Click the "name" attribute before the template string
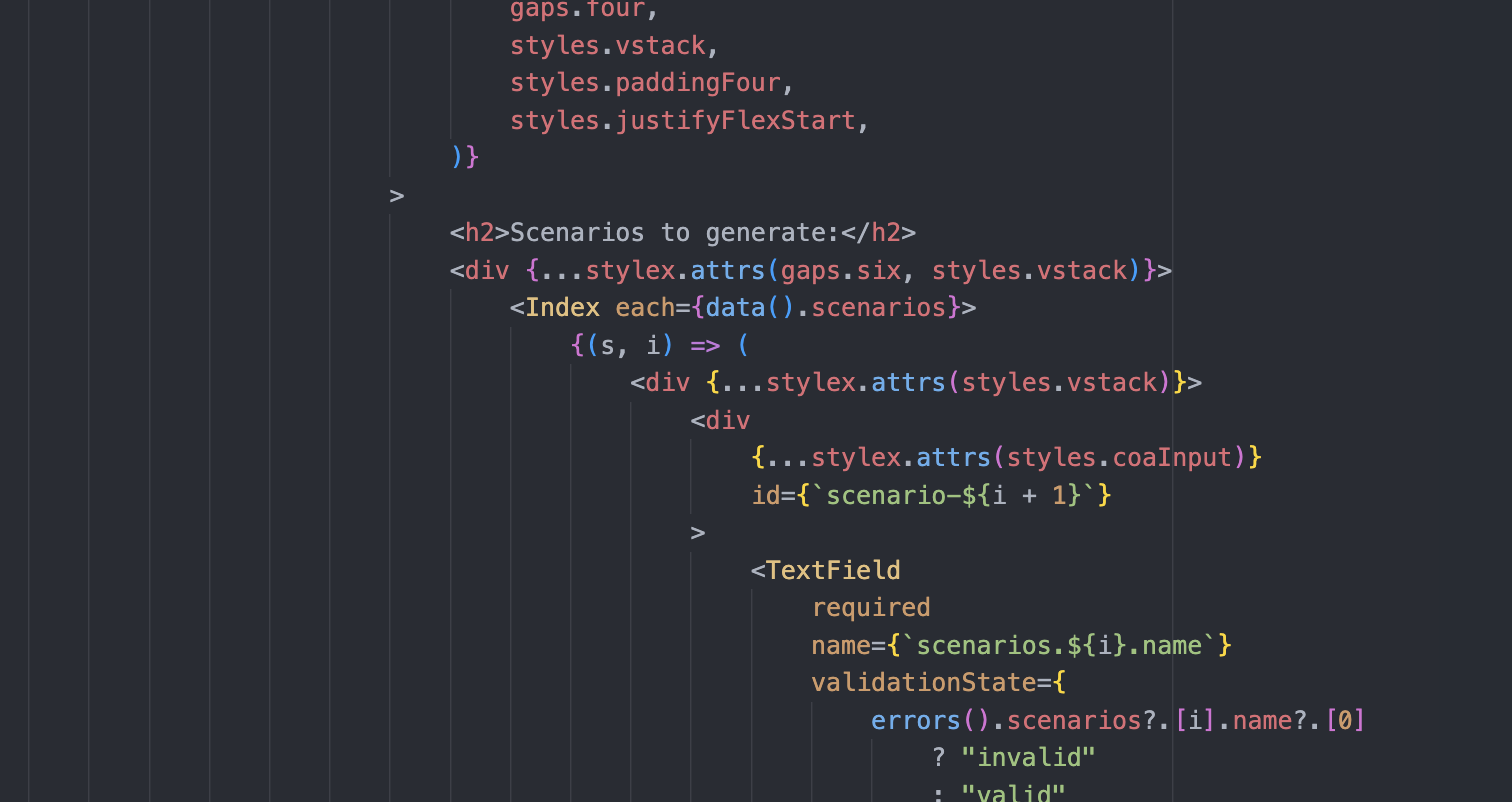Screen dimensions: 1512x802 coord(841,645)
